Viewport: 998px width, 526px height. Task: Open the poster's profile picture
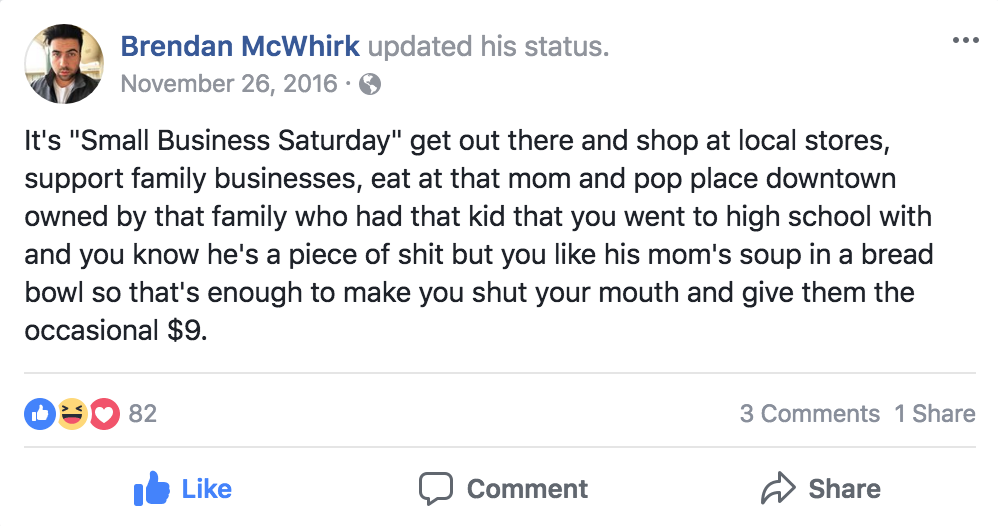coord(64,64)
